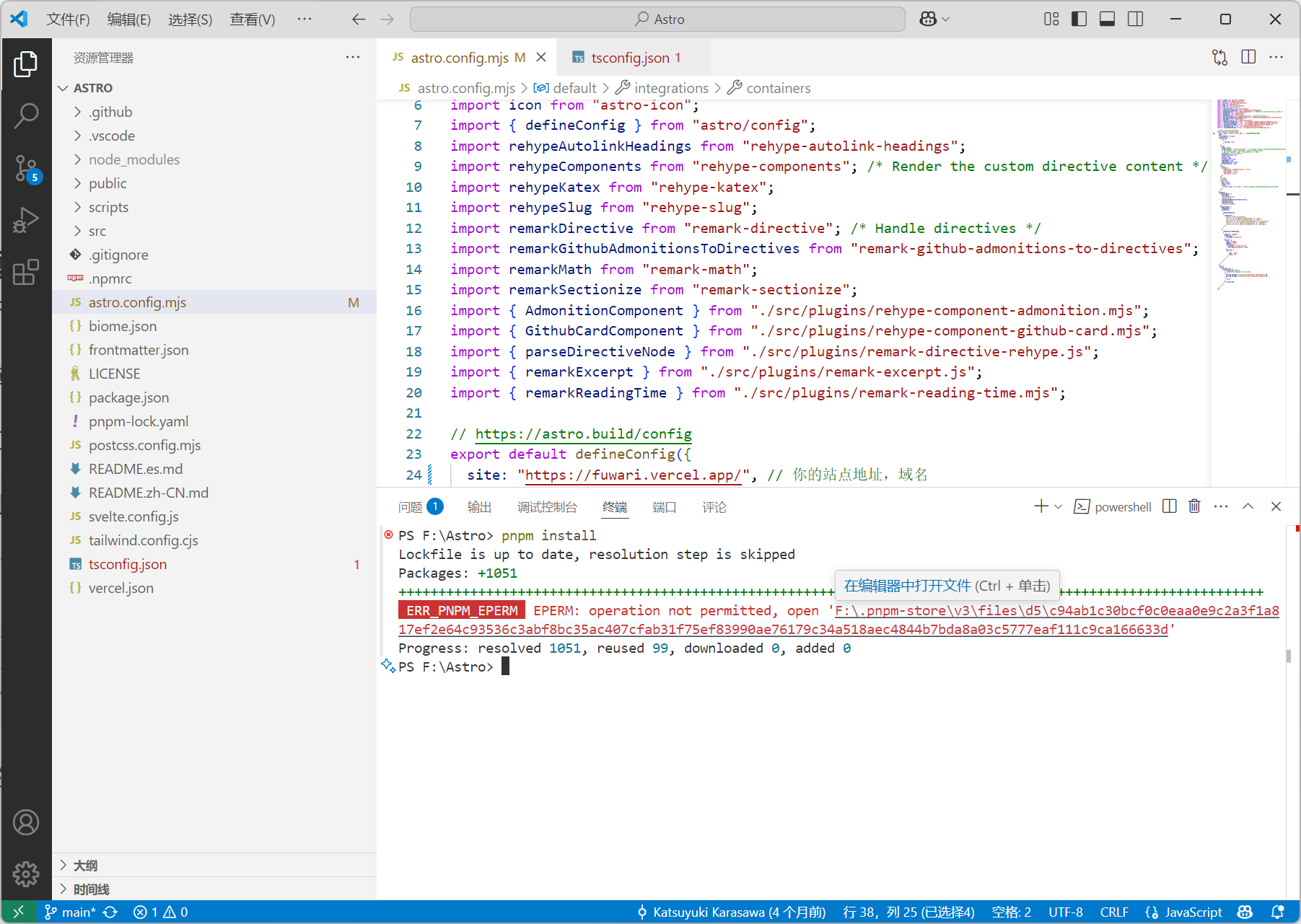1301x924 pixels.
Task: Collapse the ASTRO root folder
Action: tap(214, 88)
